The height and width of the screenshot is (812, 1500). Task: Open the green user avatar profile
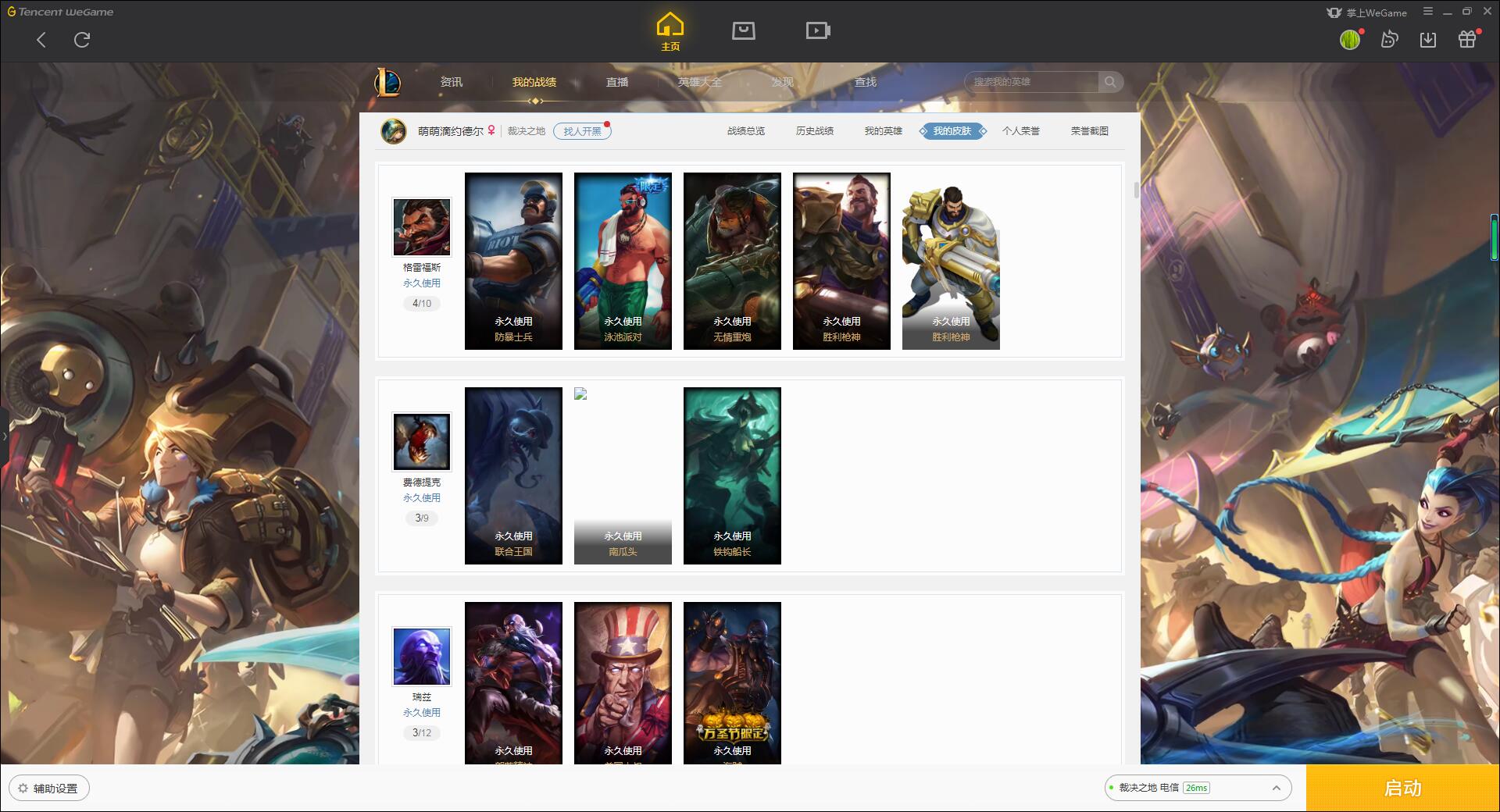point(1350,40)
